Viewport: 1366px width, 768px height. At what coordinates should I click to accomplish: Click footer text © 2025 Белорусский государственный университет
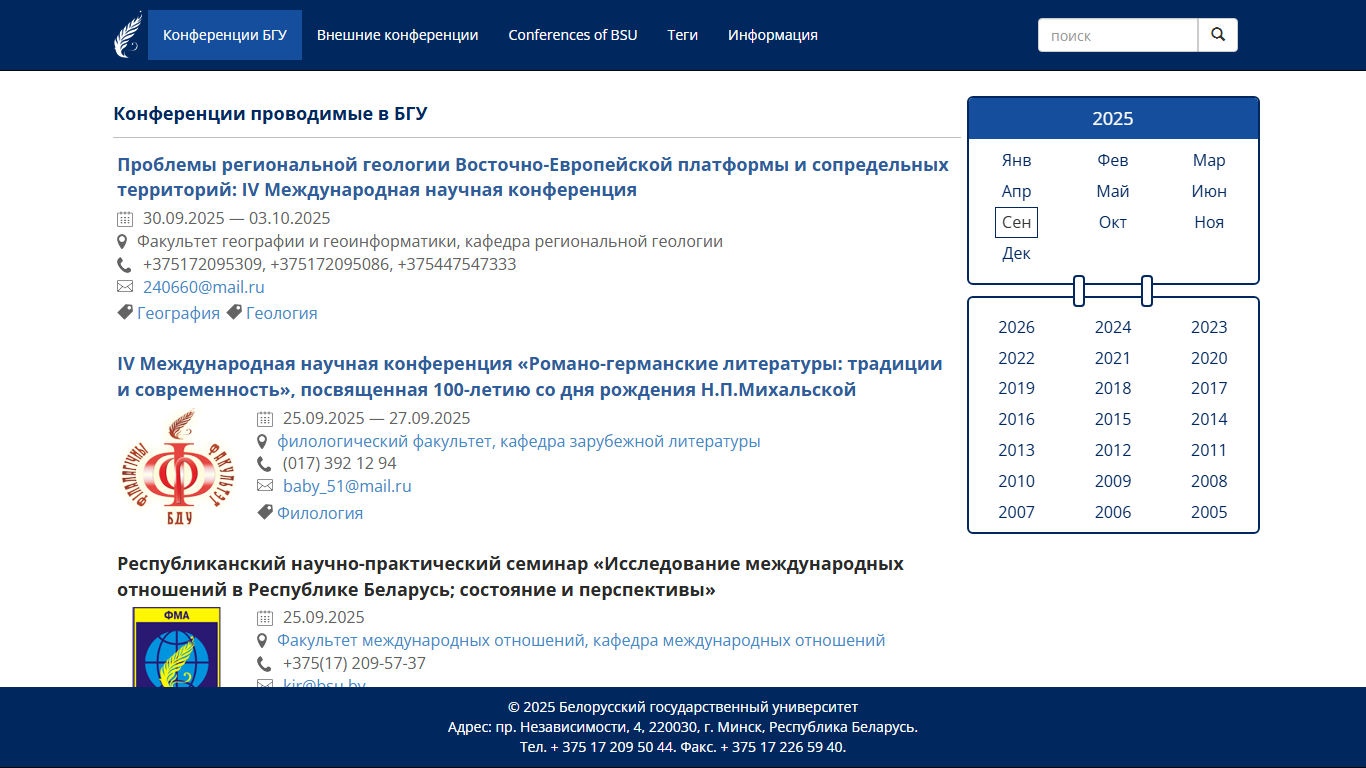click(x=683, y=707)
